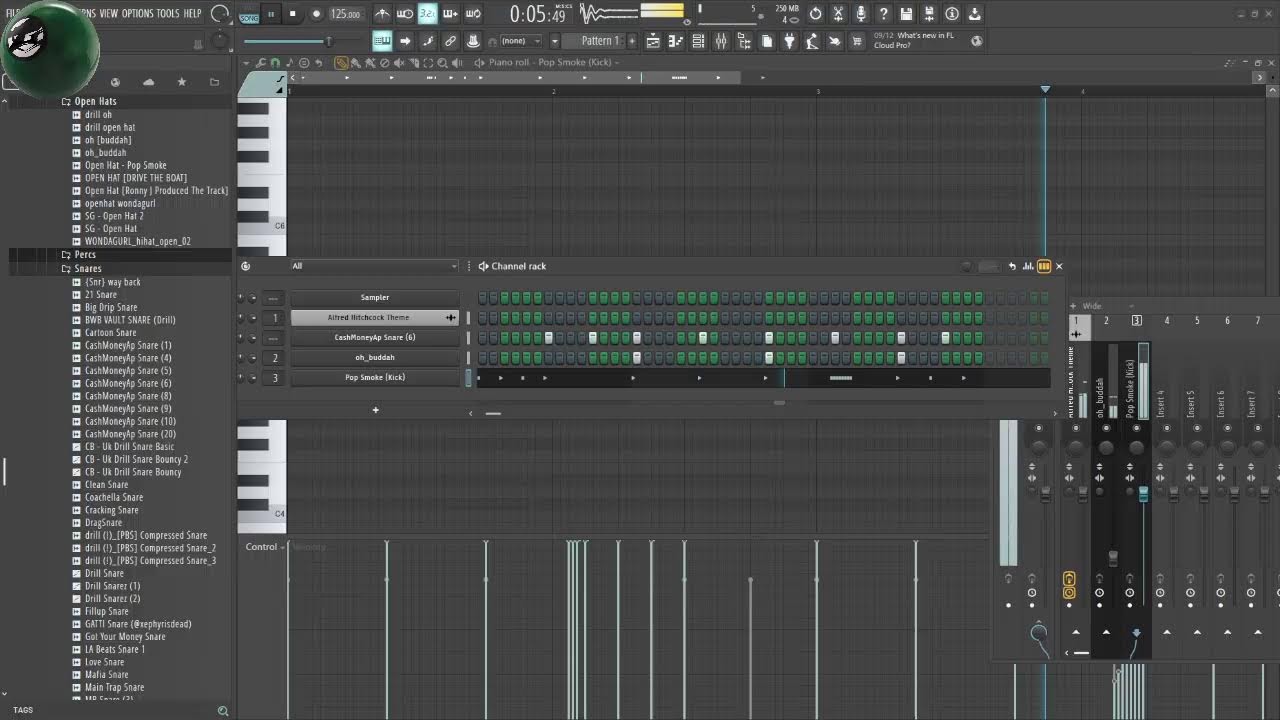Click the Save project disk icon
Image resolution: width=1280 pixels, height=720 pixels.
click(x=906, y=14)
